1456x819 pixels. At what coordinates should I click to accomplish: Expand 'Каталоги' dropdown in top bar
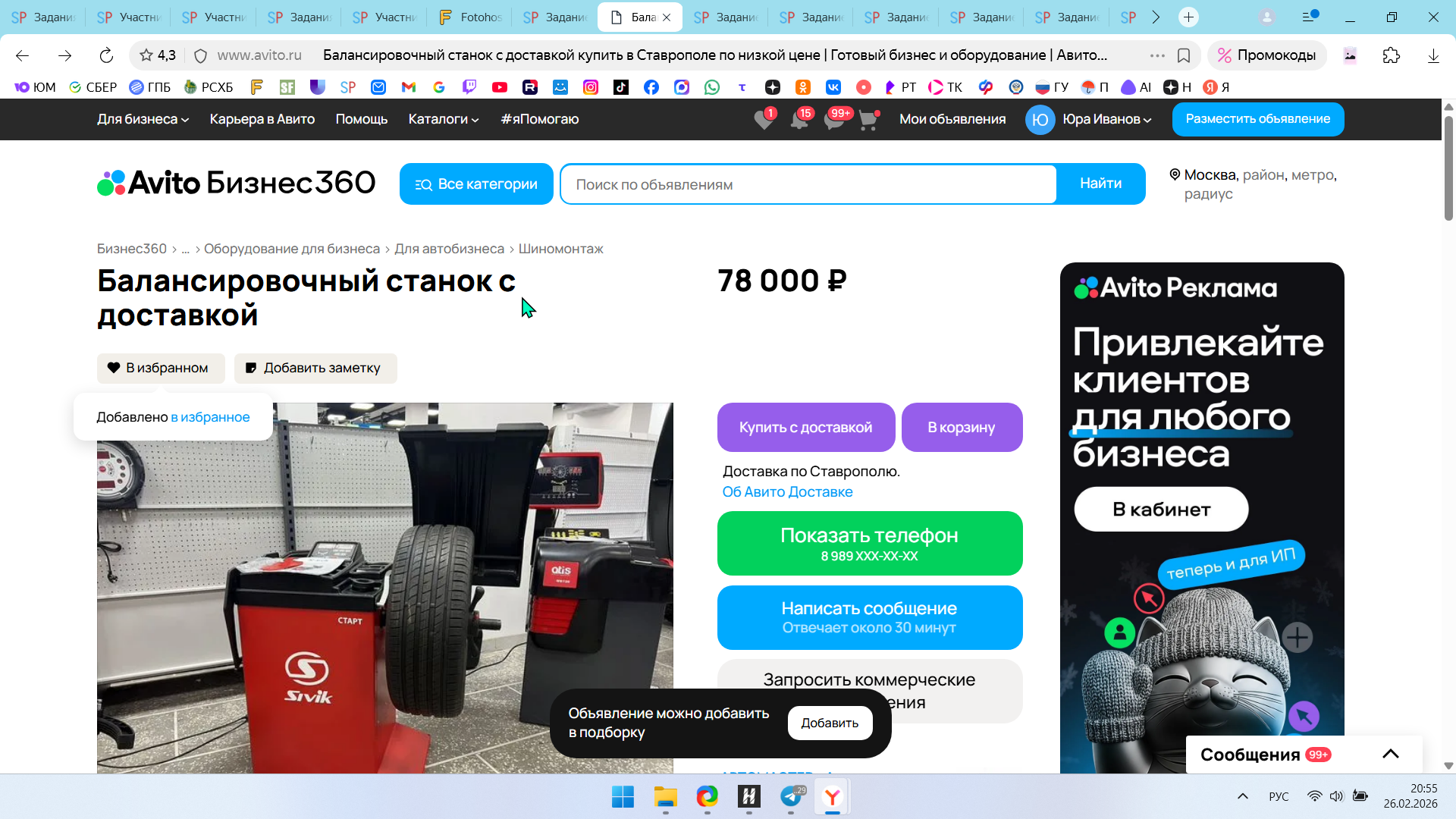coord(444,119)
